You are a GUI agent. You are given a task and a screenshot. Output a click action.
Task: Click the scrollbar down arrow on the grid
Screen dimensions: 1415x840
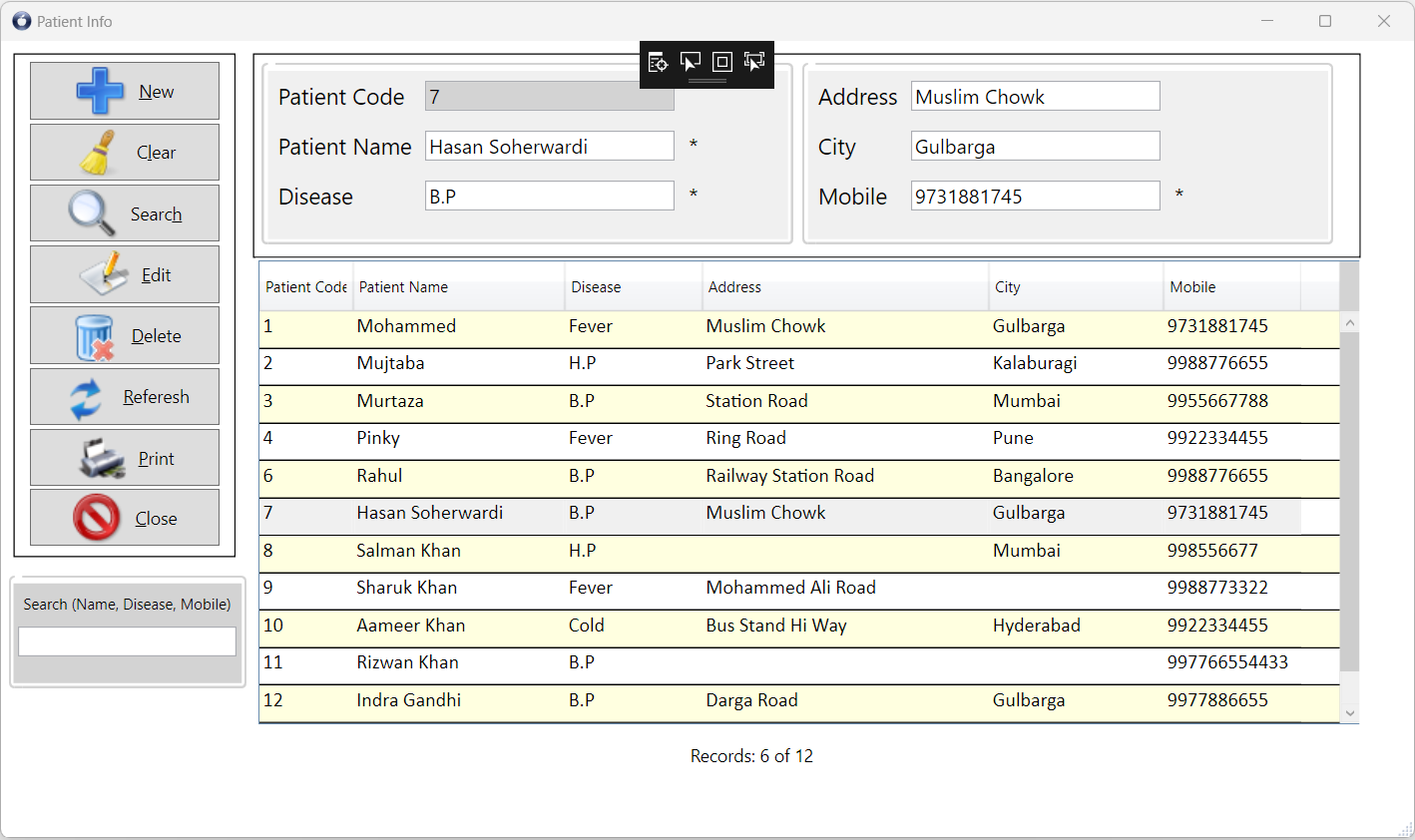[x=1350, y=713]
